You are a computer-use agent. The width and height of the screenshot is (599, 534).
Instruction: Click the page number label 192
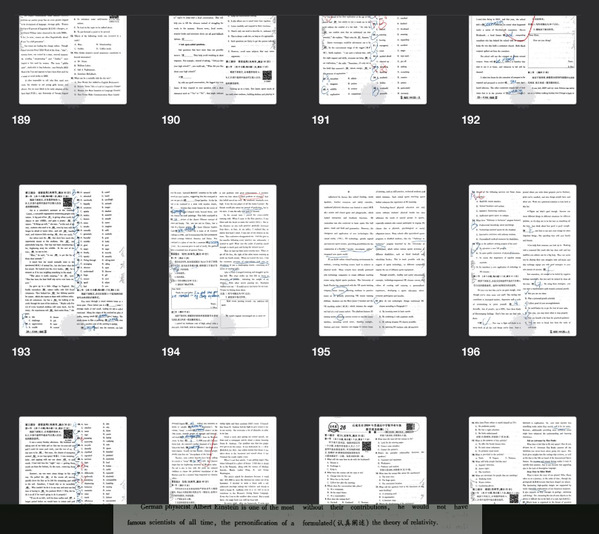[471, 120]
